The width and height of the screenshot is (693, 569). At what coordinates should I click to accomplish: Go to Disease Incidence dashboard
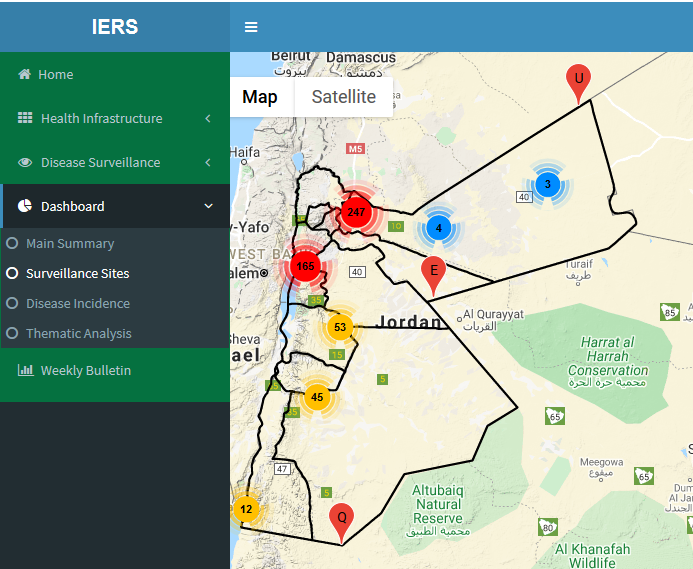pyautogui.click(x=78, y=303)
